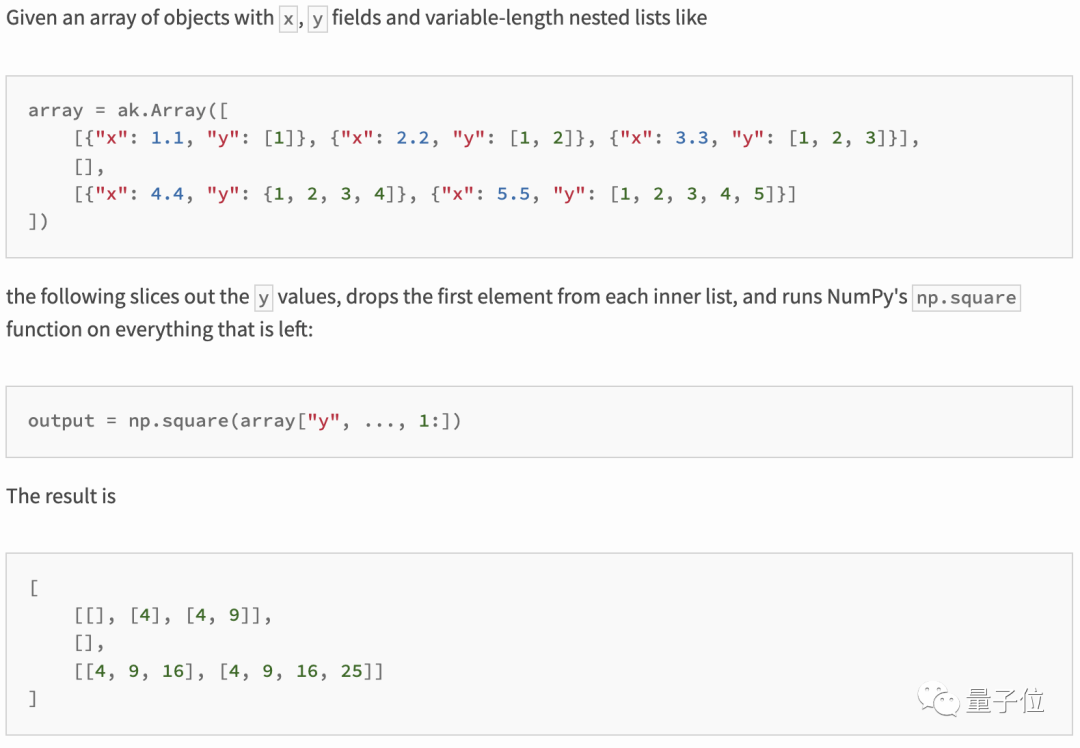
Task: Click the word "NumPy's" in the paragraph
Action: 867,297
